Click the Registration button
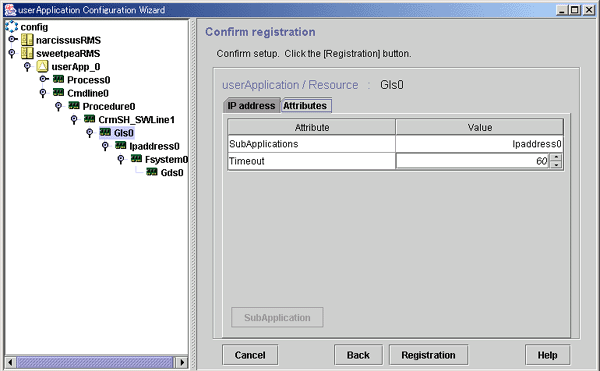 coord(428,355)
